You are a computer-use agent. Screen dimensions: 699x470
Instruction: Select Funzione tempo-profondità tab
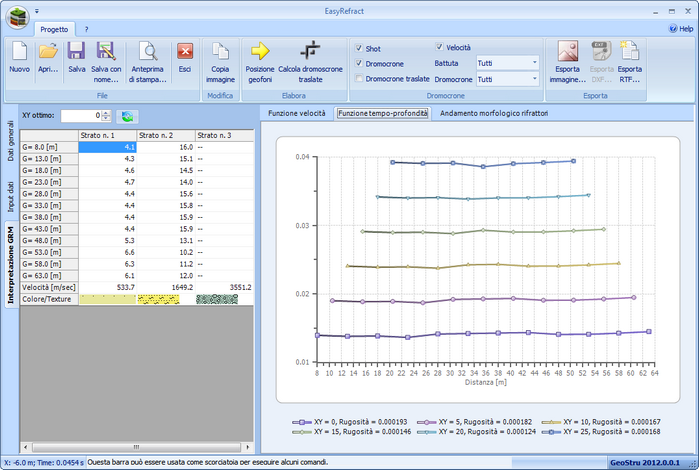(382, 113)
